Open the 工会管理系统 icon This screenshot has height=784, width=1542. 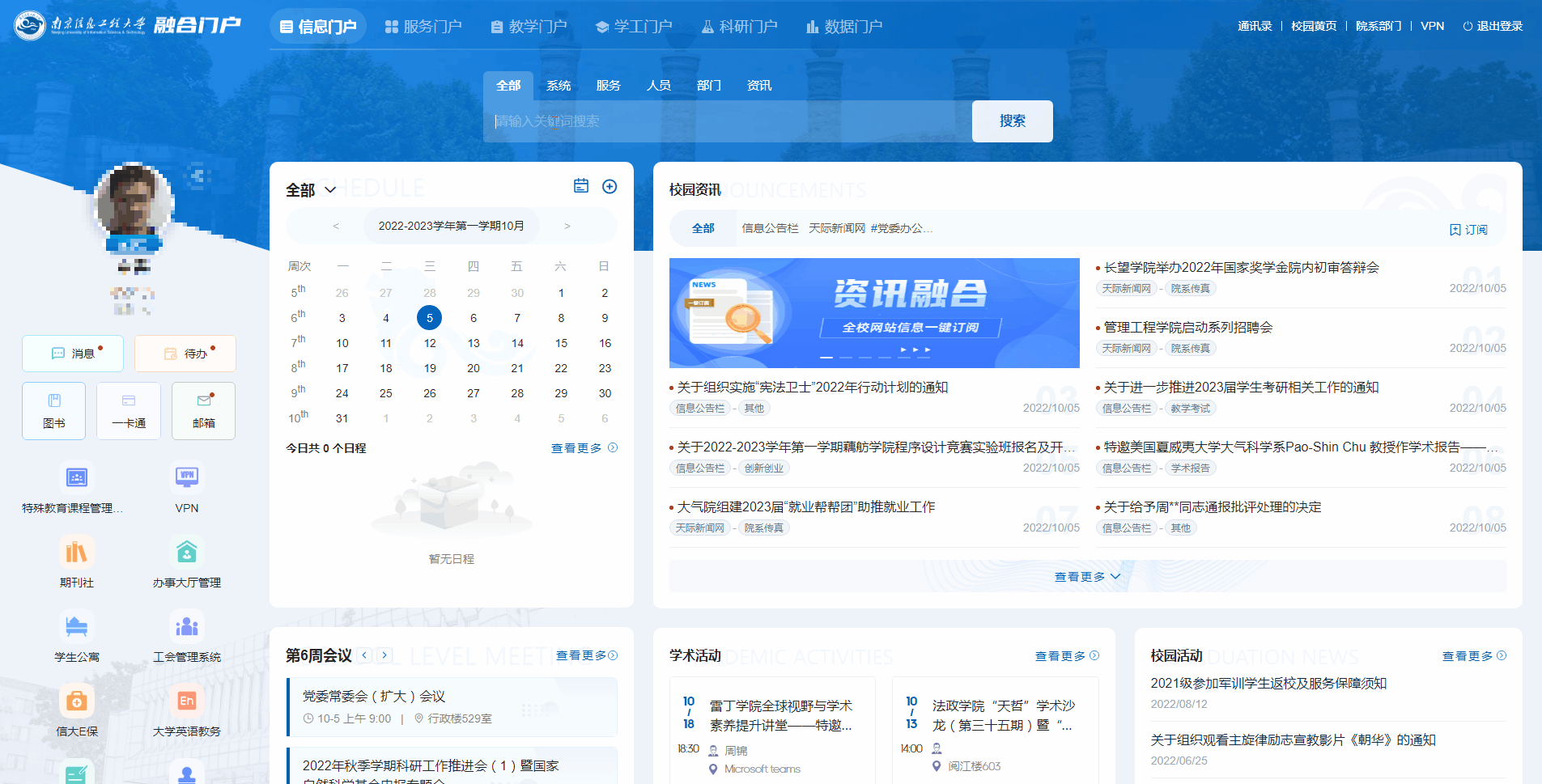187,627
